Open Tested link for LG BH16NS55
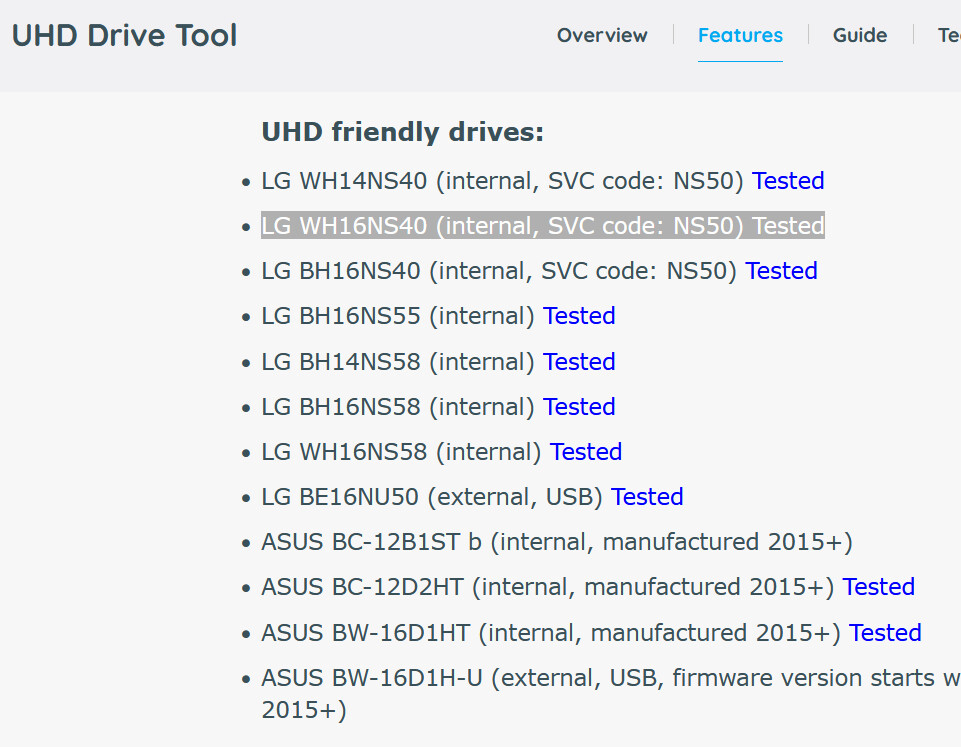Viewport: 961px width, 747px height. [579, 316]
